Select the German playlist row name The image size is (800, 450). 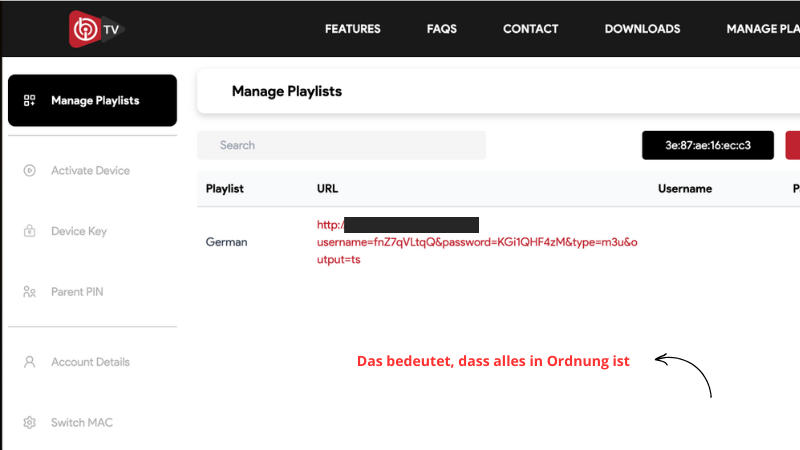coord(226,242)
